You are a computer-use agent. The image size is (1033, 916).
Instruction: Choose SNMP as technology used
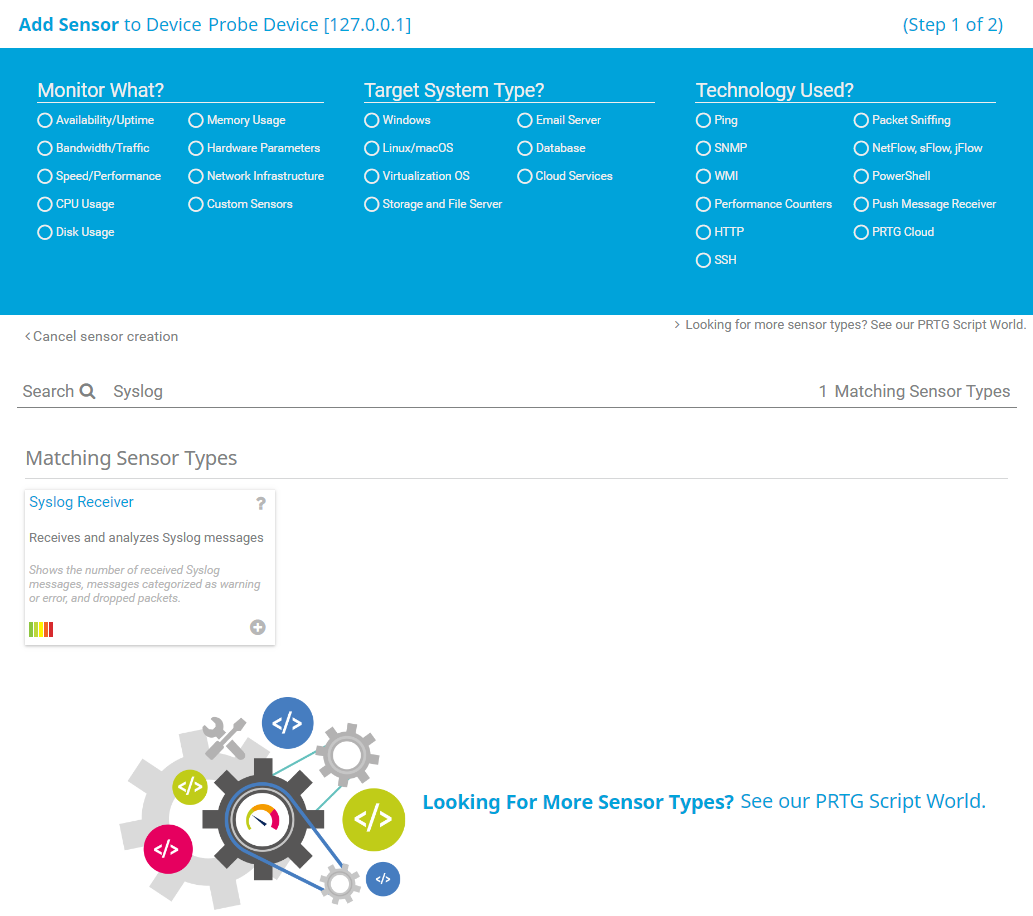[703, 148]
